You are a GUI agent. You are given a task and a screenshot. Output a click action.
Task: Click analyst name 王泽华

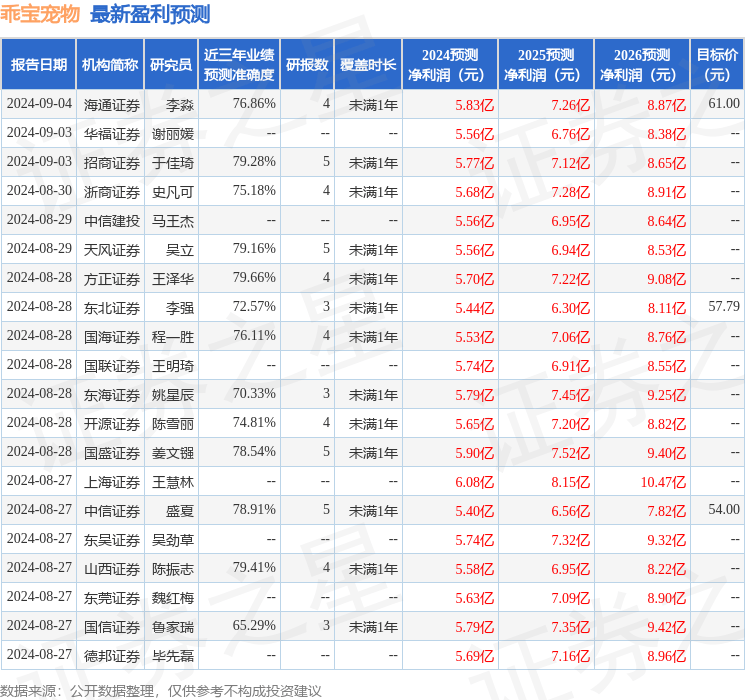tap(173, 278)
